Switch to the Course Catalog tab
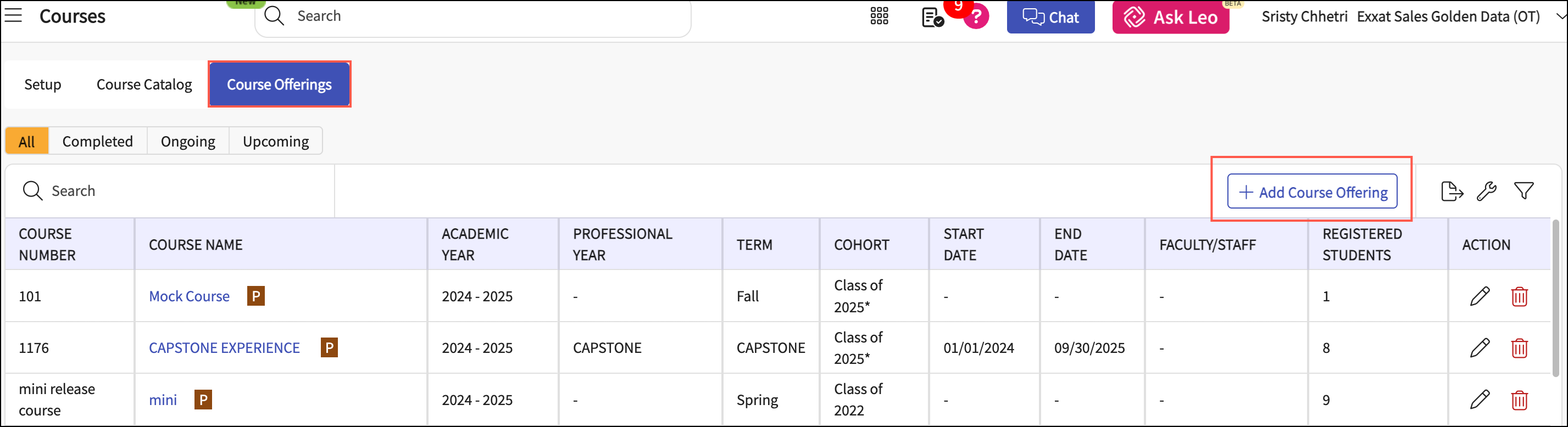1568x427 pixels. pyautogui.click(x=144, y=85)
